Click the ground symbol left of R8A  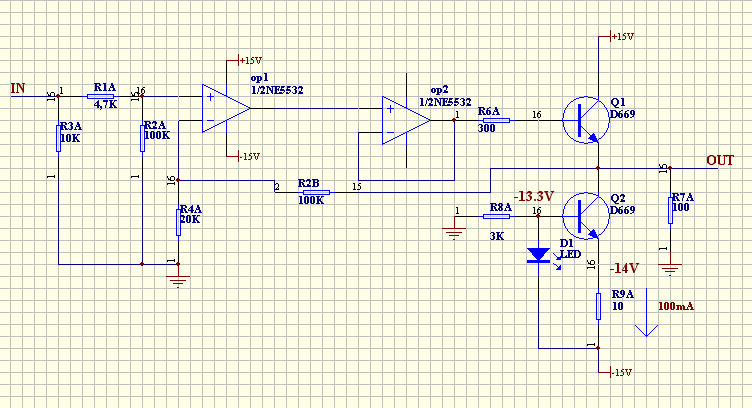tap(454, 233)
